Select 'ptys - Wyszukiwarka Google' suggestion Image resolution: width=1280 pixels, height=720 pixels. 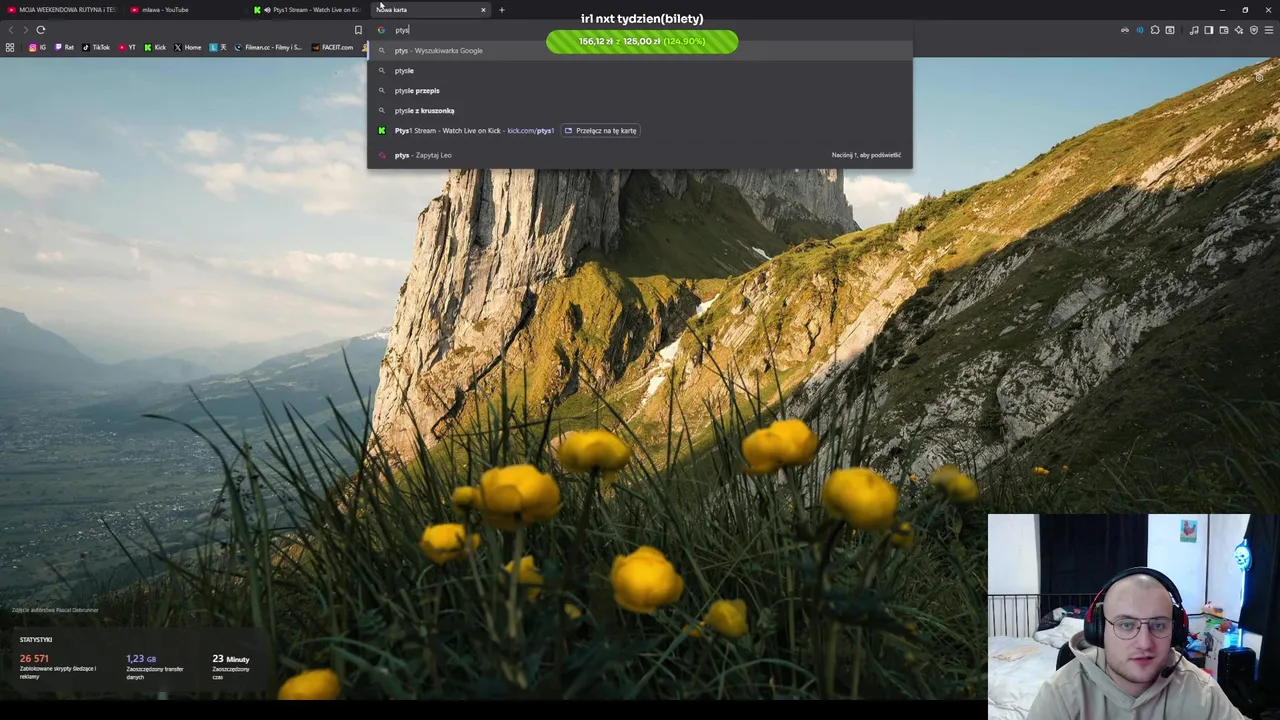[x=640, y=50]
